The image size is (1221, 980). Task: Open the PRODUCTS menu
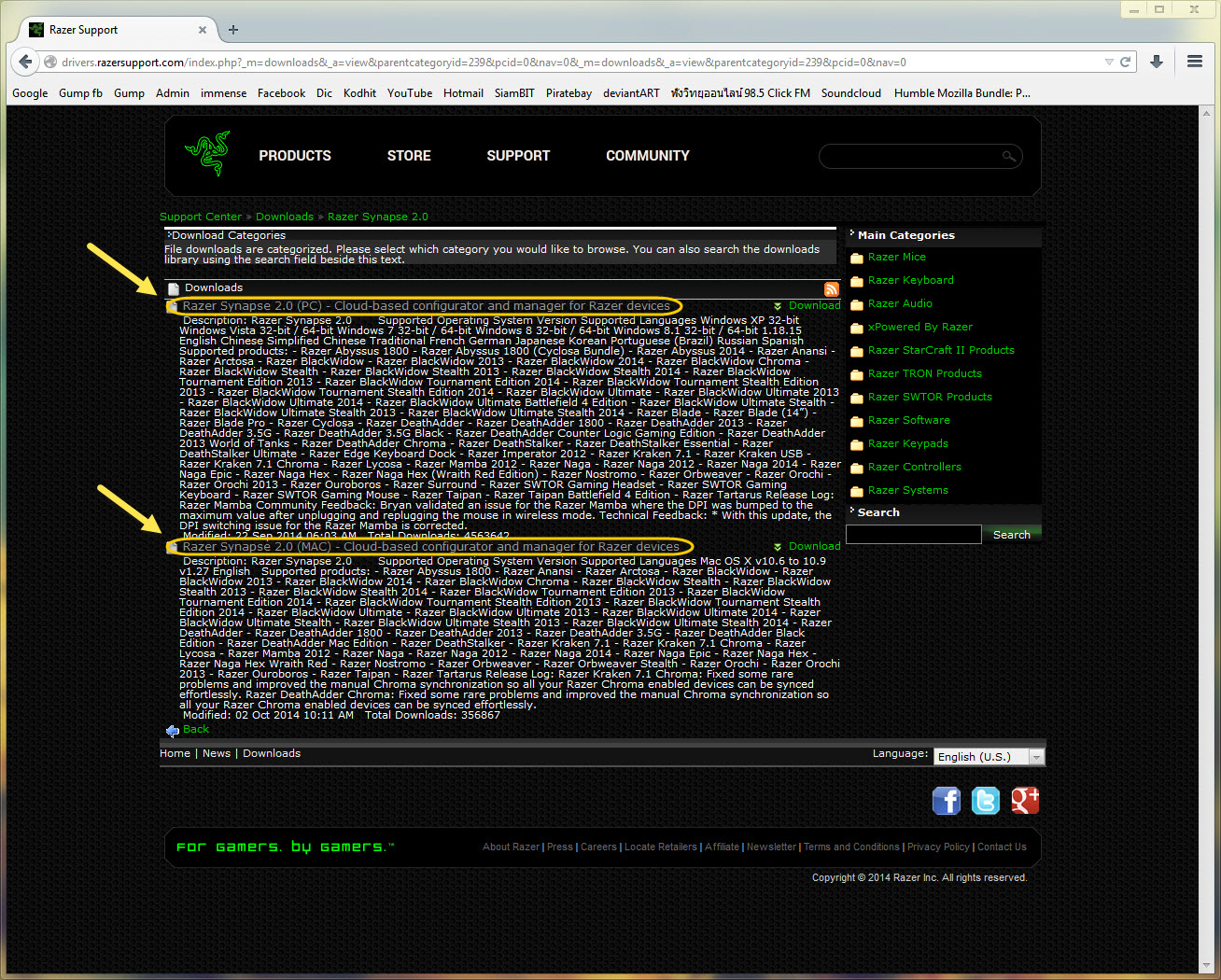point(295,156)
